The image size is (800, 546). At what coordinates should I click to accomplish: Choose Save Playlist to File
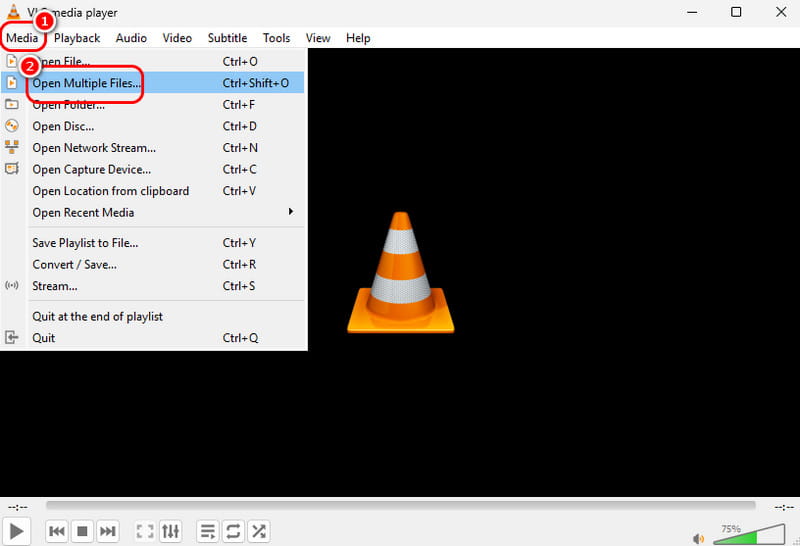(x=153, y=243)
